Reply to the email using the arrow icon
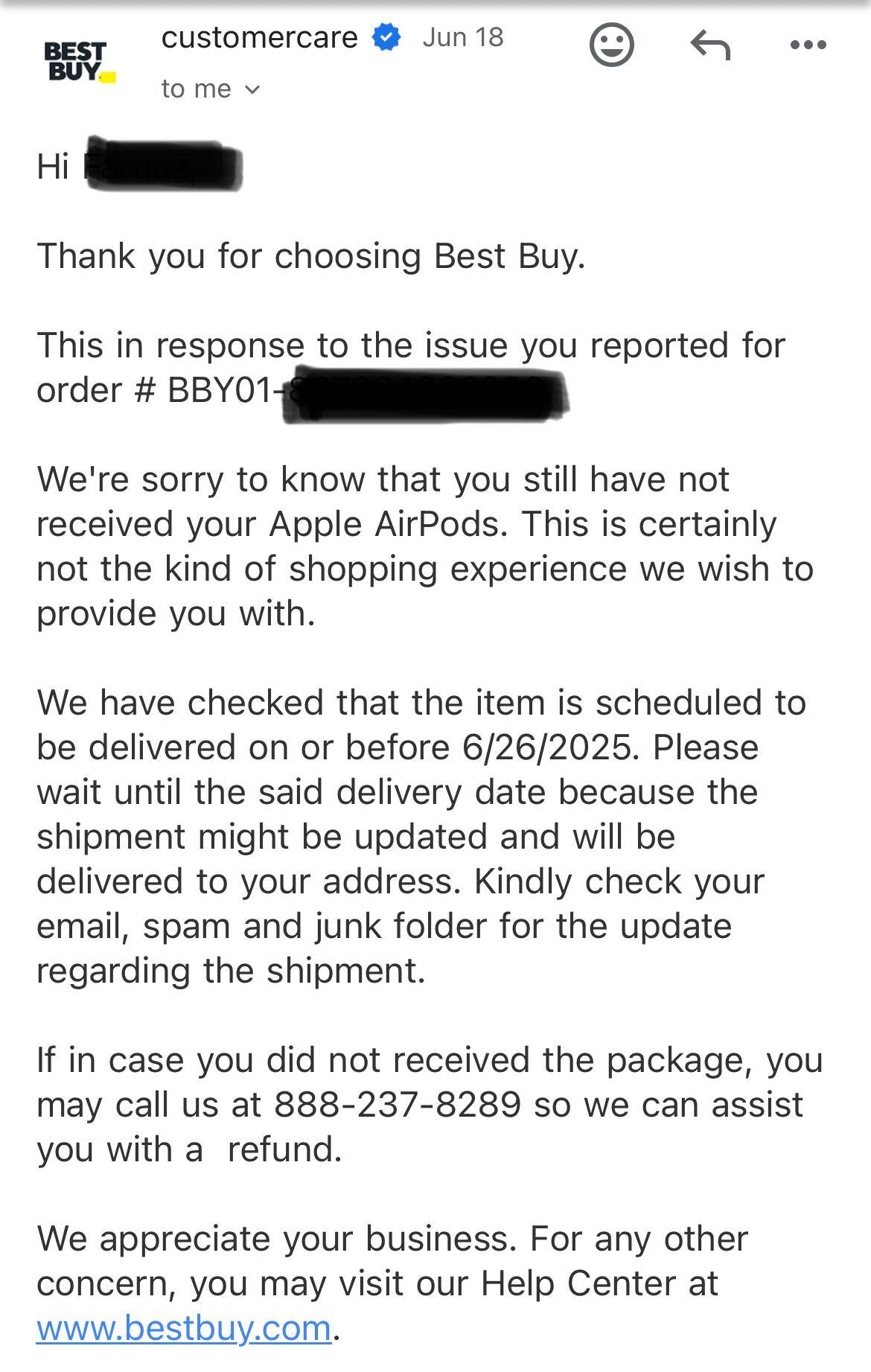Image resolution: width=871 pixels, height=1372 pixels. point(710,45)
